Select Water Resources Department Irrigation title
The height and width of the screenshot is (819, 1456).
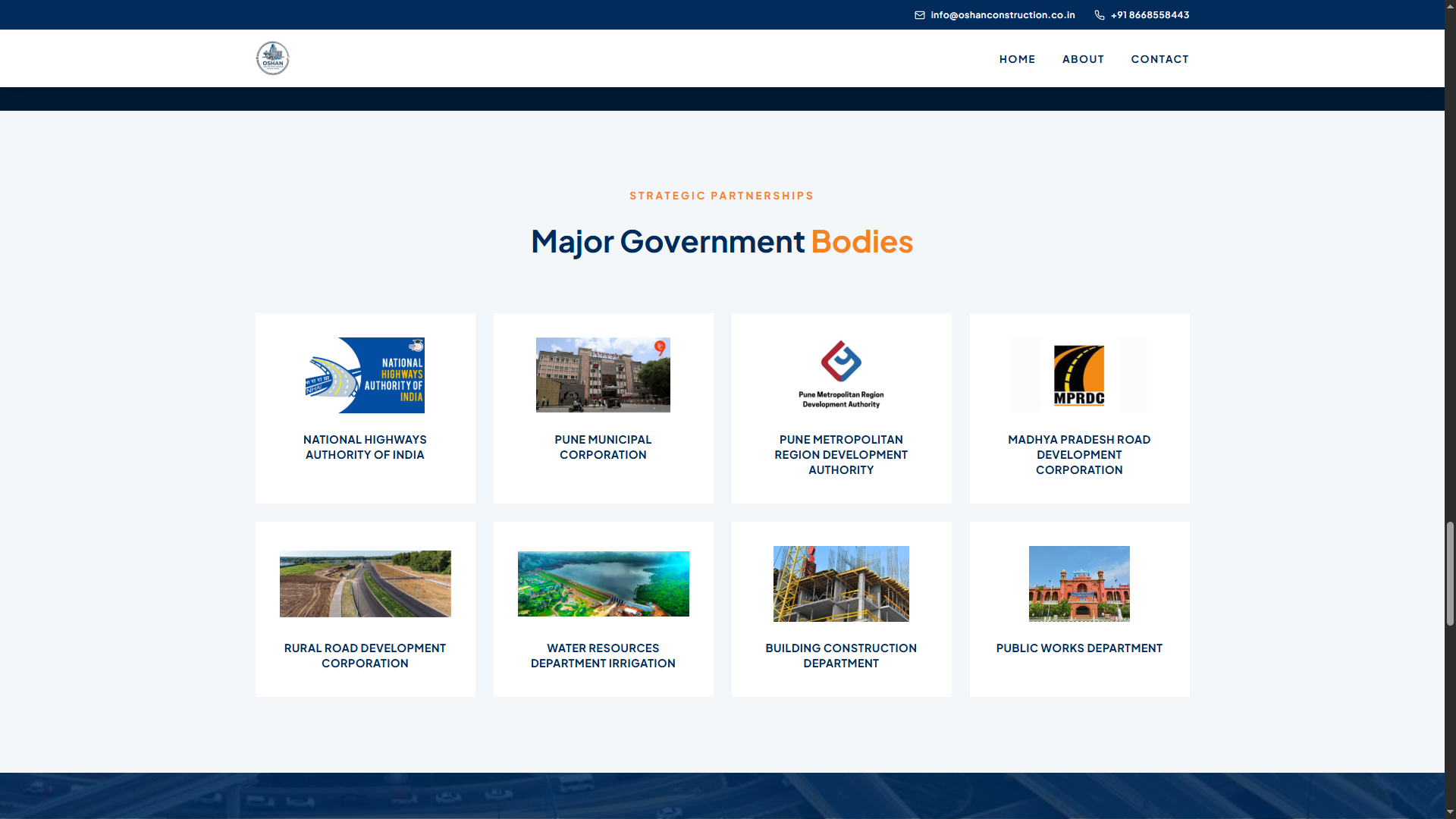[x=603, y=656]
